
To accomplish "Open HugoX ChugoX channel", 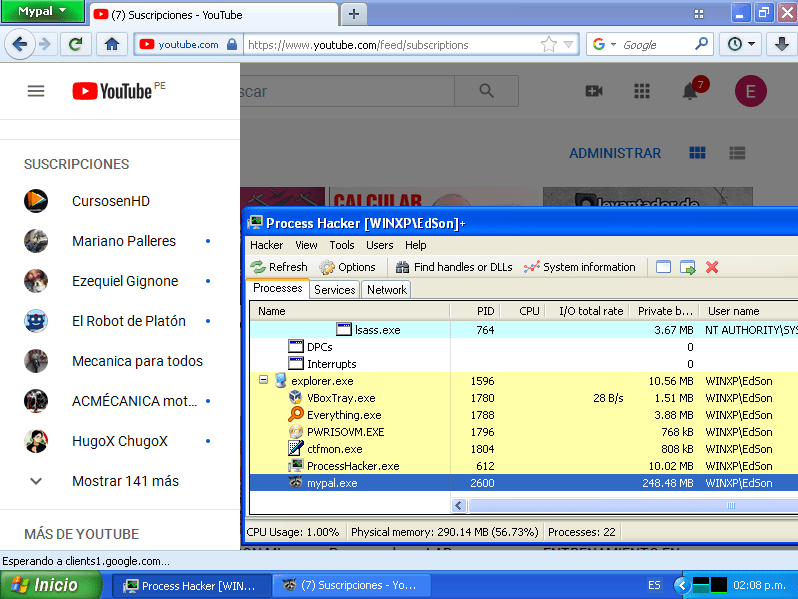I will click(x=119, y=441).
